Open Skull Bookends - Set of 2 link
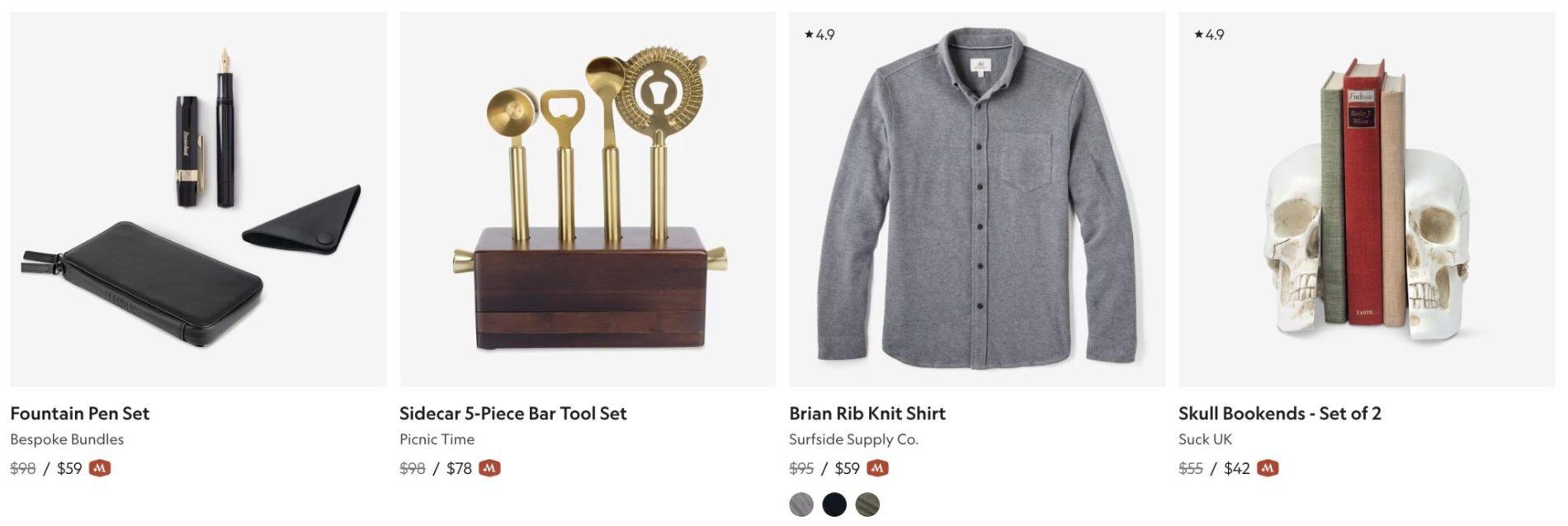The width and height of the screenshot is (1568, 526). click(x=1280, y=414)
